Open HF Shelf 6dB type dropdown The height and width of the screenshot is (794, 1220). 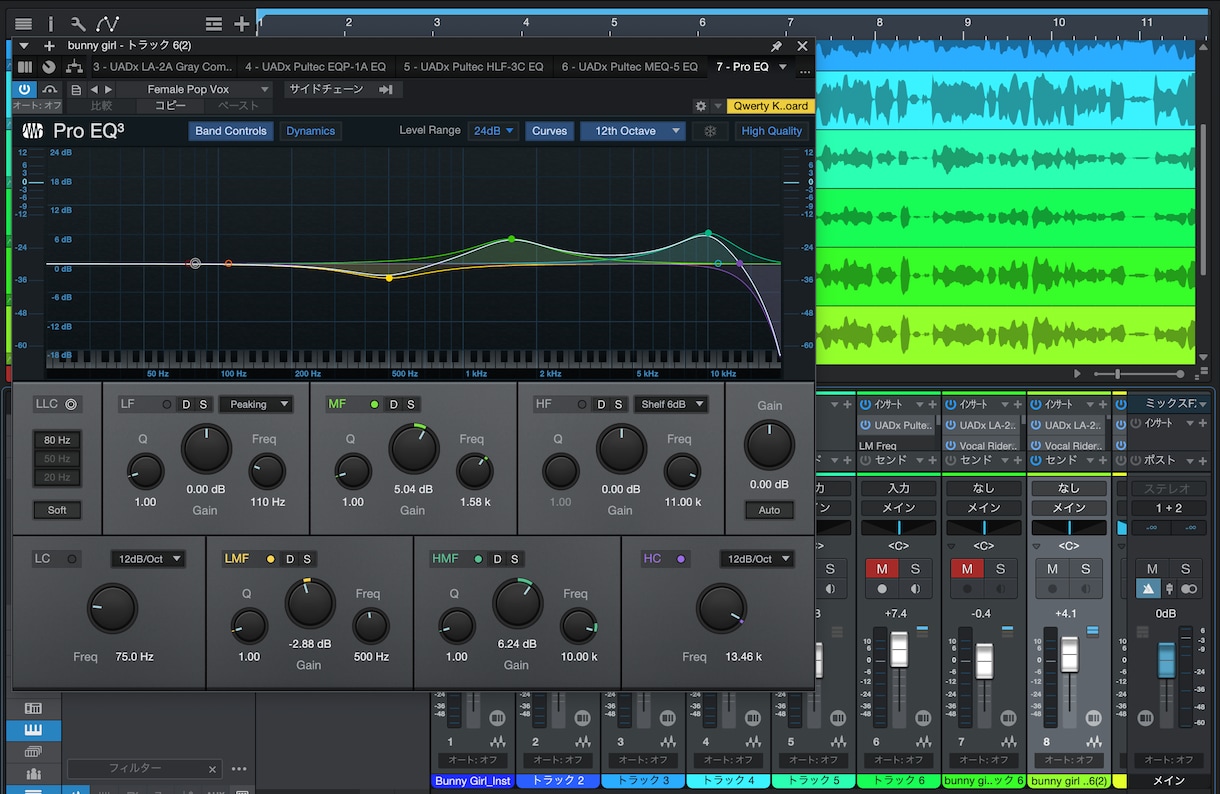pos(670,404)
